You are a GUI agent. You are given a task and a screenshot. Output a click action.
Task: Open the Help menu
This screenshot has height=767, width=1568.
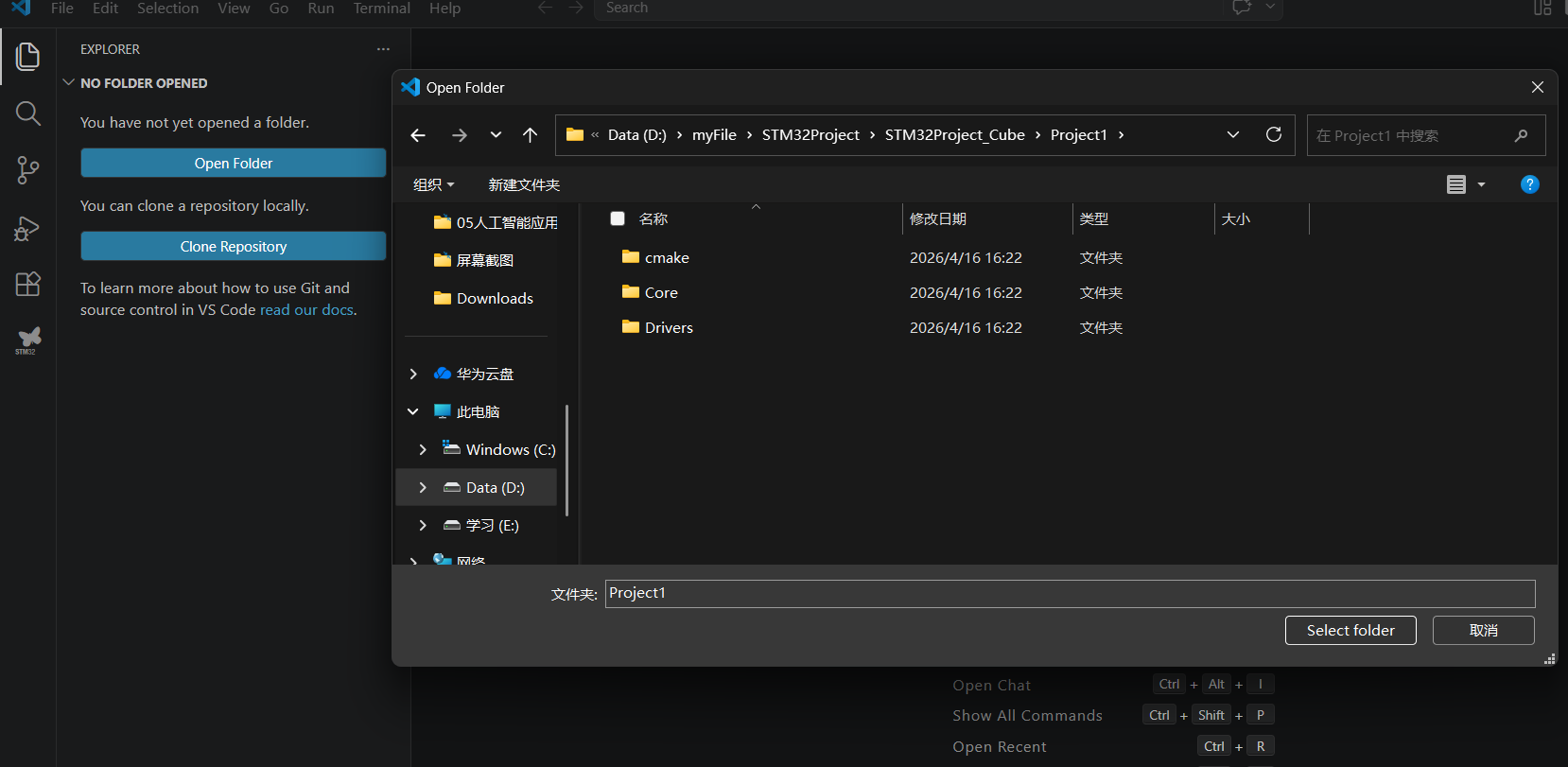(x=444, y=8)
